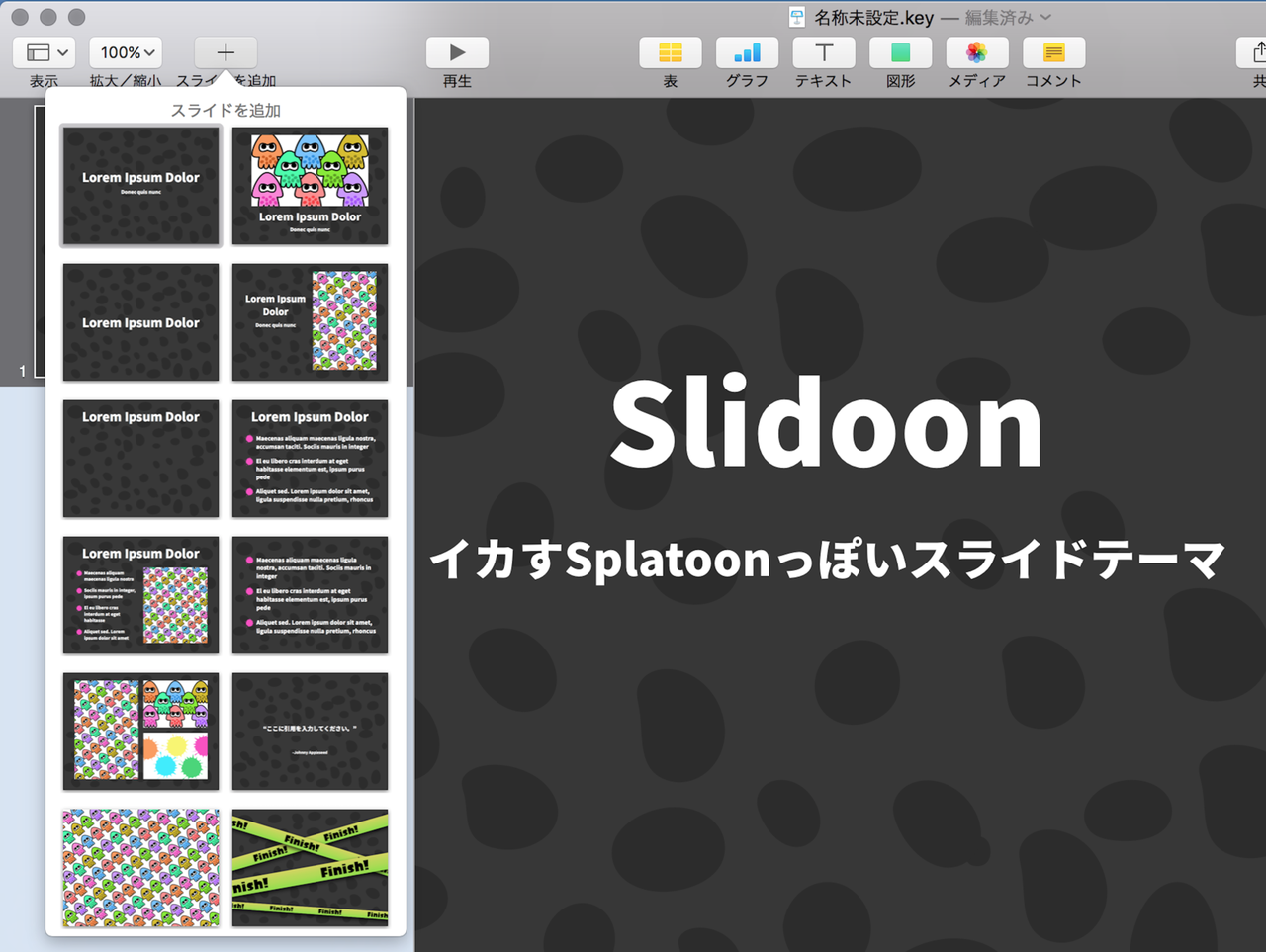Image resolution: width=1266 pixels, height=952 pixels.
Task: Choose the full squid pattern layout
Action: click(140, 868)
